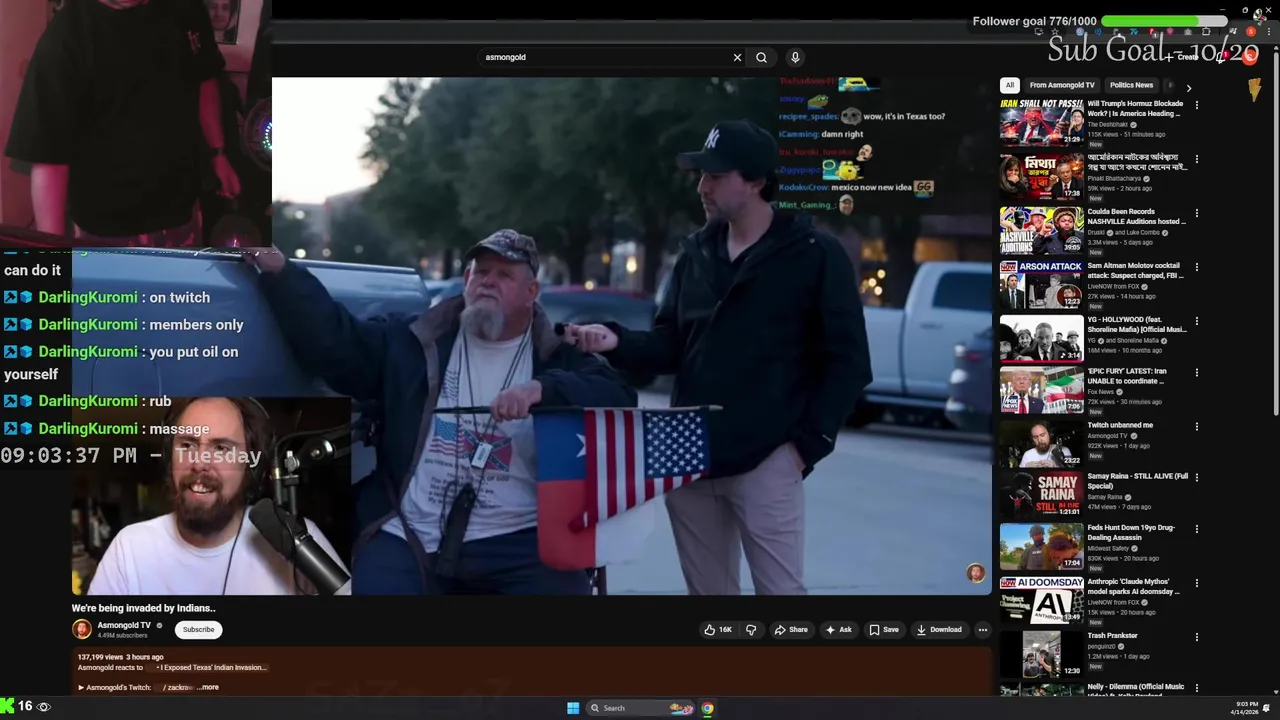Open the Midwest Safety channel link
The image size is (1280, 720).
(x=1110, y=548)
